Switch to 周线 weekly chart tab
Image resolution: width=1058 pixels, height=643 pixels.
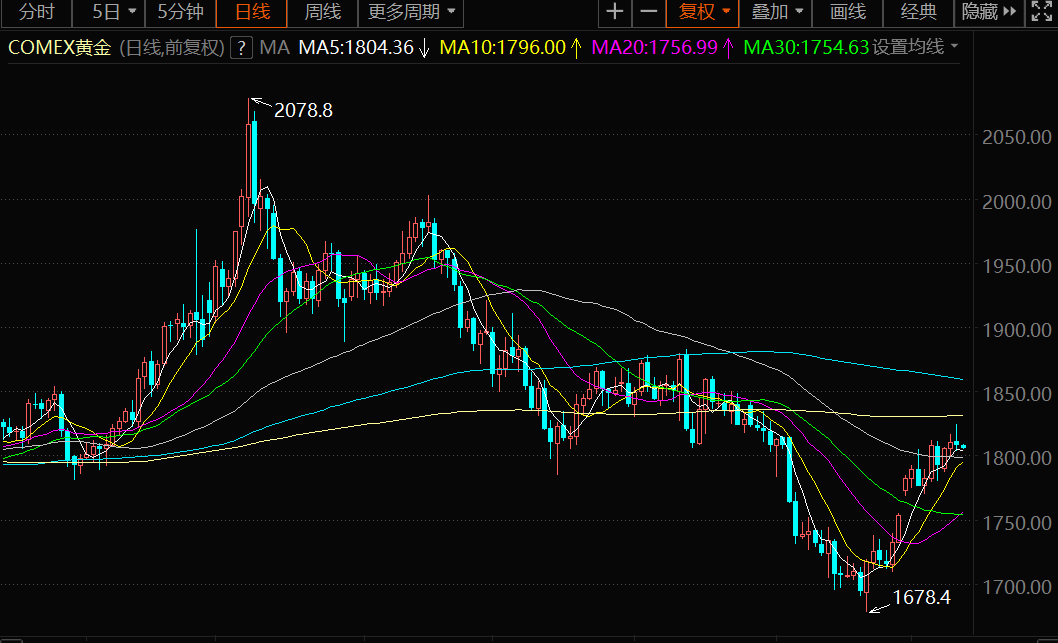coord(322,12)
